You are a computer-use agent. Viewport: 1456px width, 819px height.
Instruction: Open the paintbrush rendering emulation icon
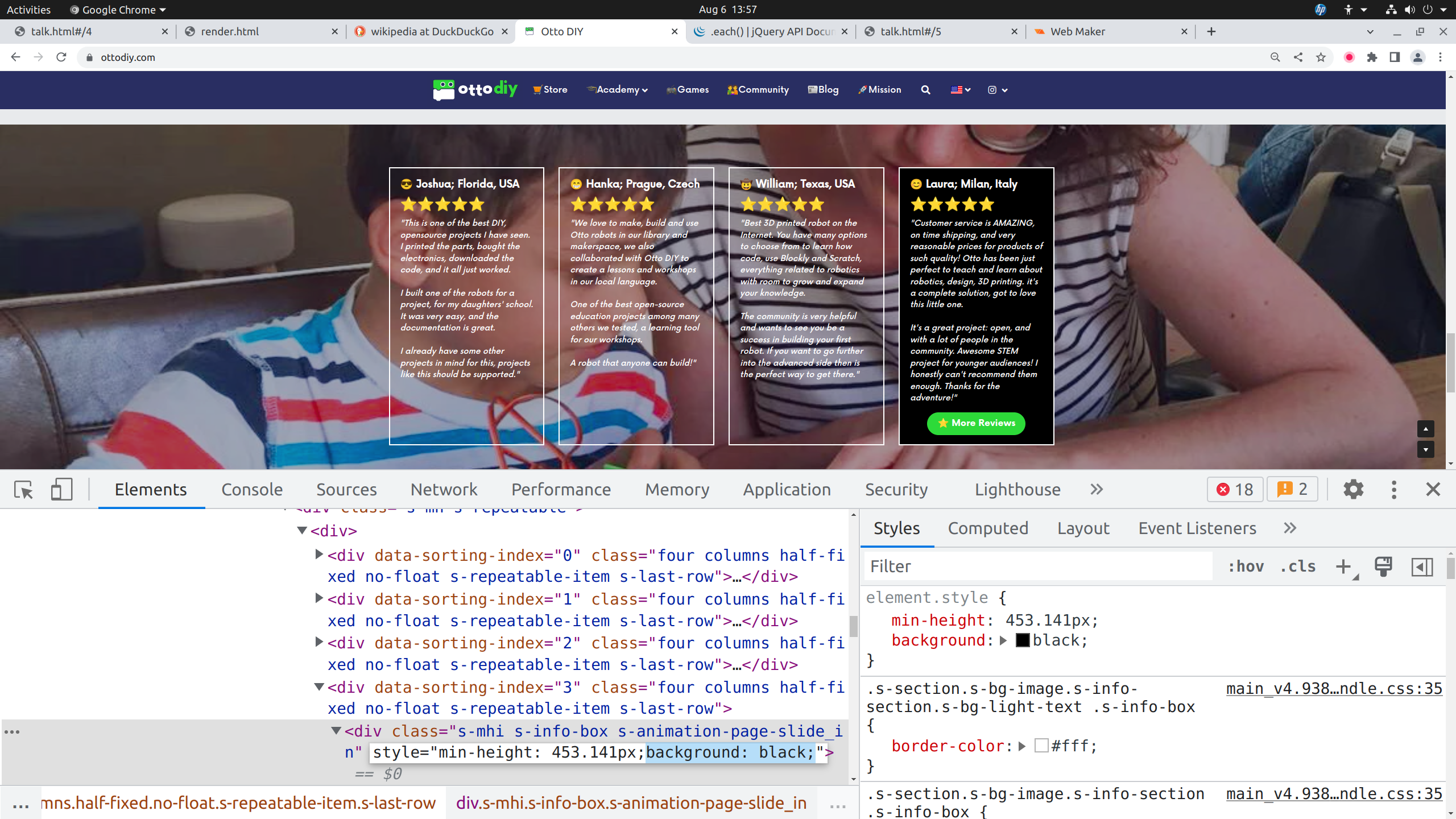tap(1383, 566)
